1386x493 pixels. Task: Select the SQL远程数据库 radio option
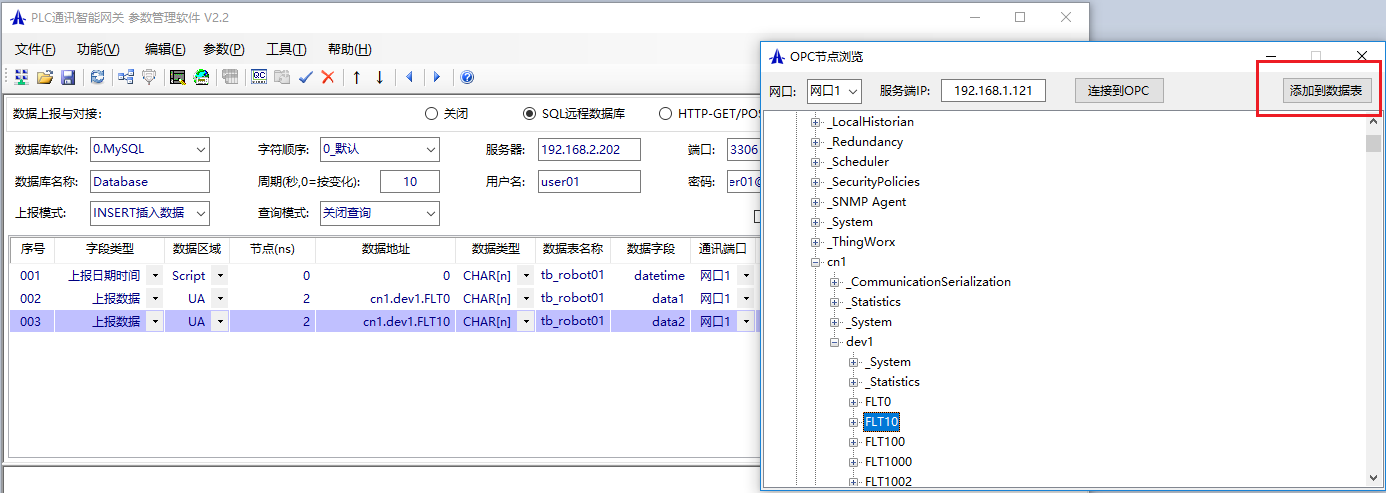click(x=530, y=114)
